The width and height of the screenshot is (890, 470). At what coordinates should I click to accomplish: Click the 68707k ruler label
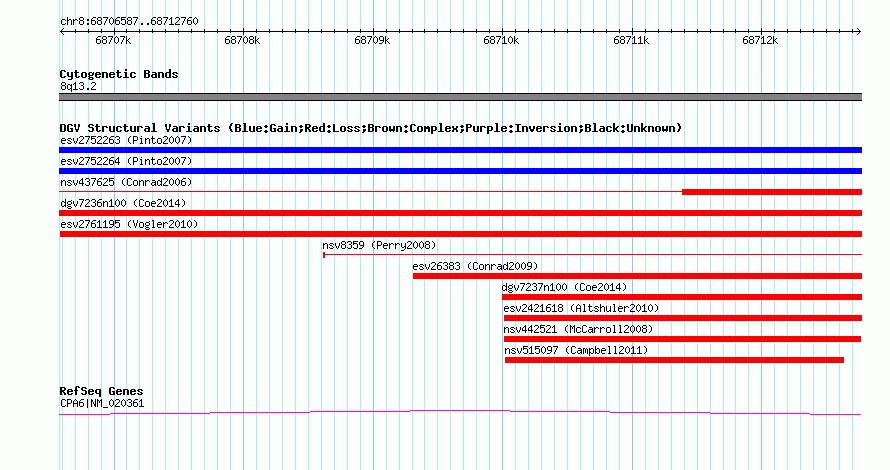click(113, 41)
